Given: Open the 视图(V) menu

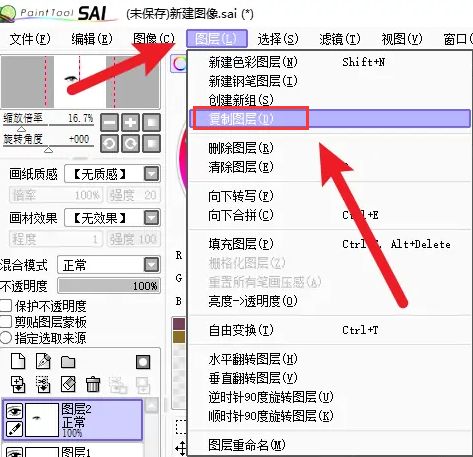Looking at the screenshot, I should [x=402, y=39].
